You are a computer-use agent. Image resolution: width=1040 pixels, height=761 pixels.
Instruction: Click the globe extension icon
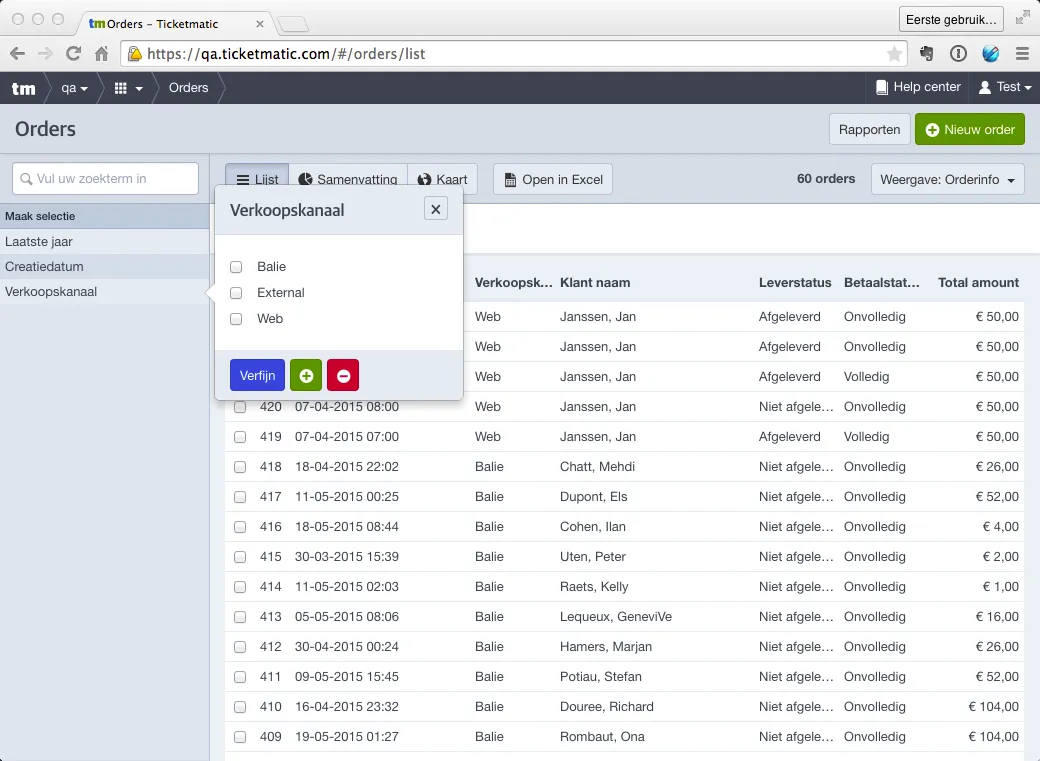(991, 54)
